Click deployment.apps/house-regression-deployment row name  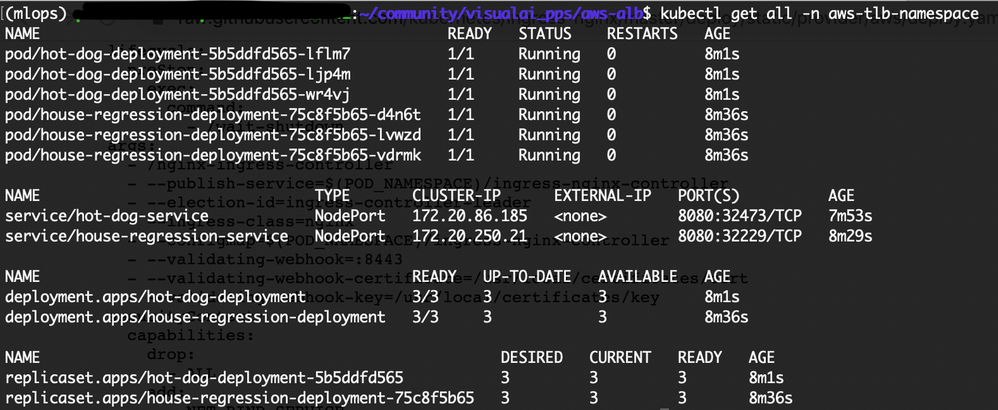click(x=195, y=317)
